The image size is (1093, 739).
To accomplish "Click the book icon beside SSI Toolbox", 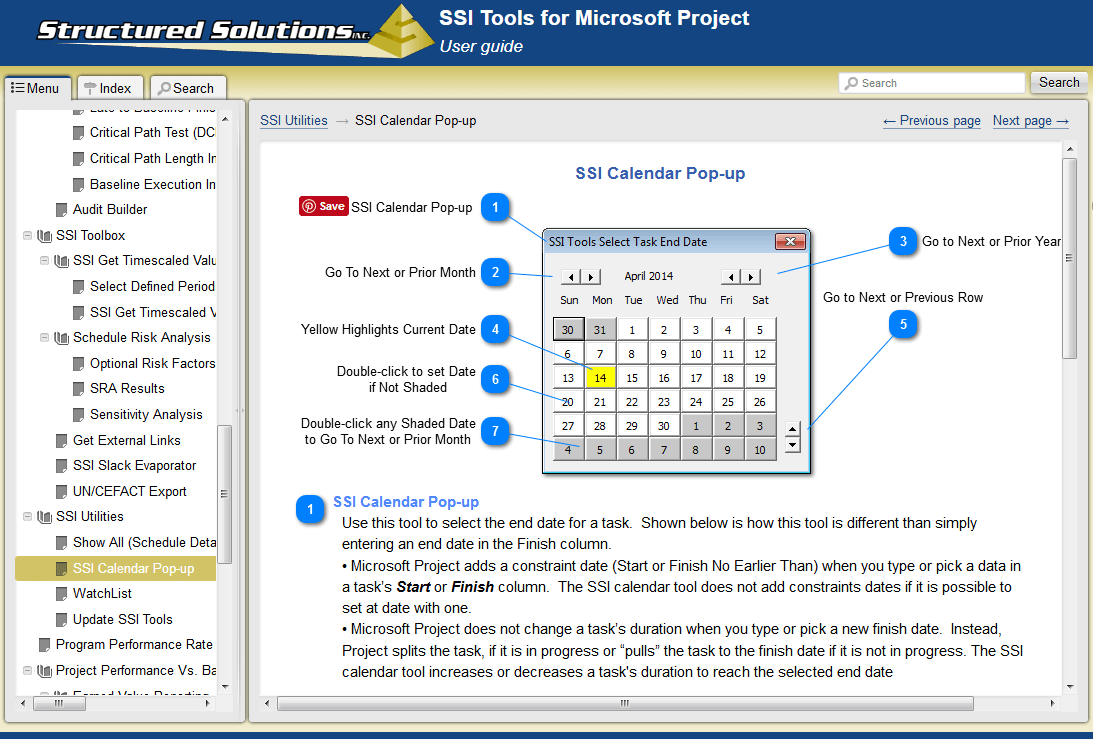I will click(x=45, y=236).
